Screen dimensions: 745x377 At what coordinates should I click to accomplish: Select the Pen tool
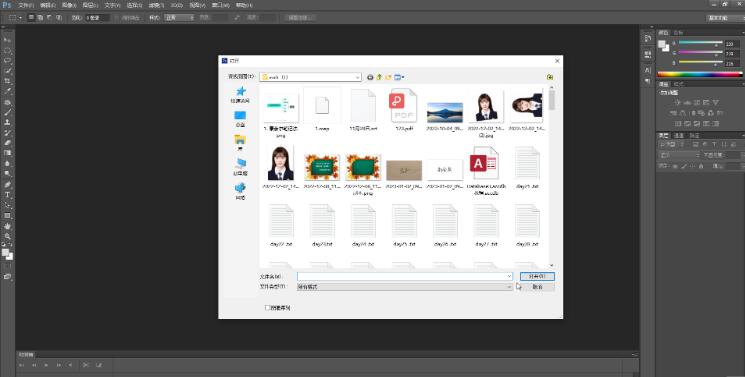[x=8, y=184]
